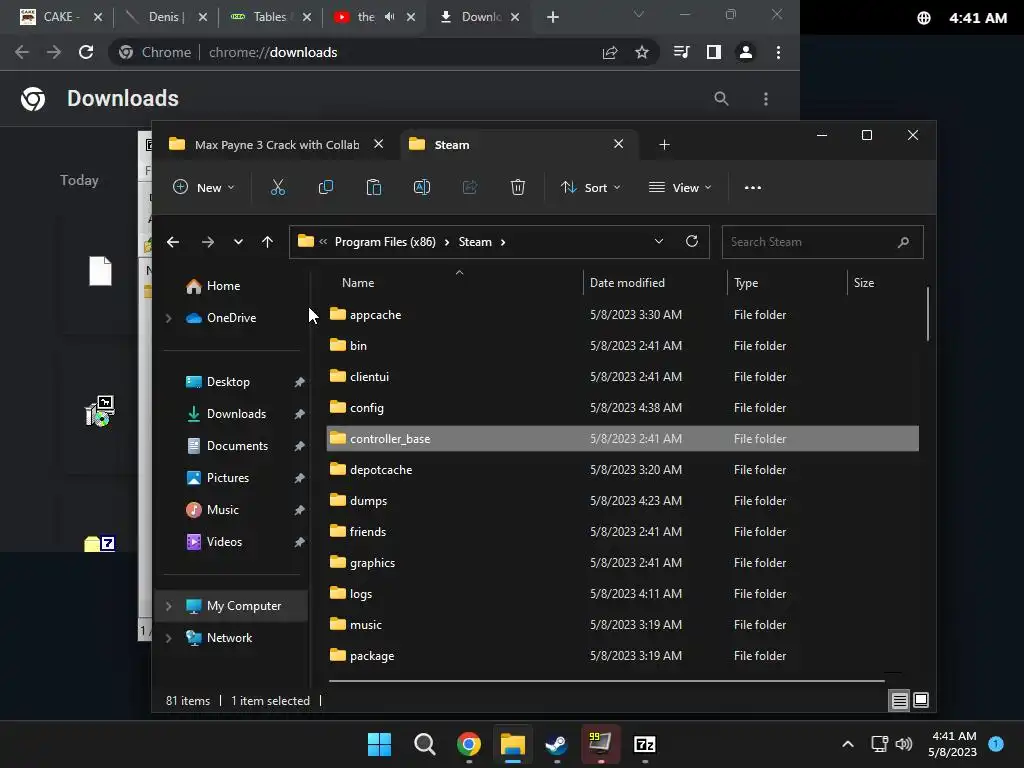The width and height of the screenshot is (1024, 768).
Task: Click the Delete trash can icon
Action: (x=518, y=187)
